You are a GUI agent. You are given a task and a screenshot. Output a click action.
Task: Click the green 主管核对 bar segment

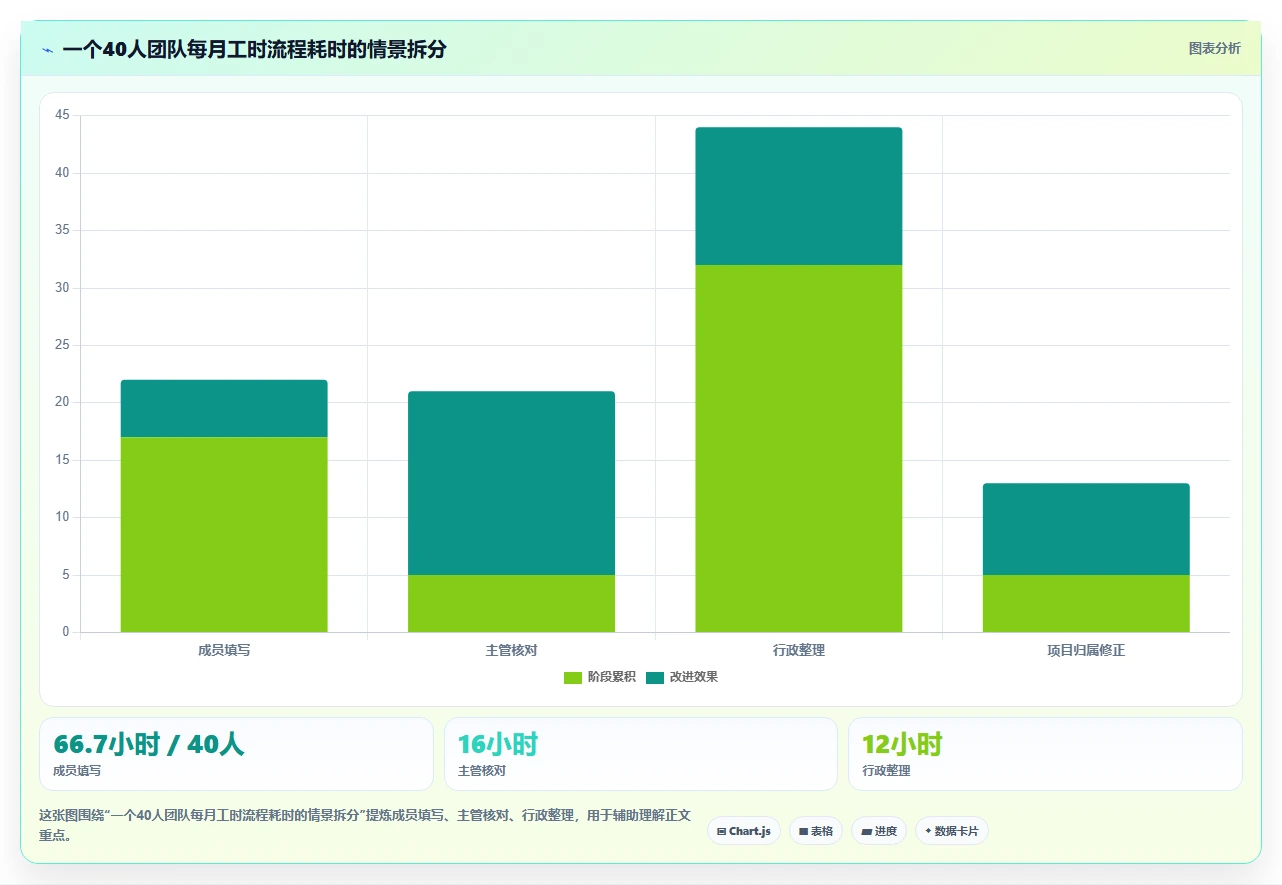(x=511, y=604)
